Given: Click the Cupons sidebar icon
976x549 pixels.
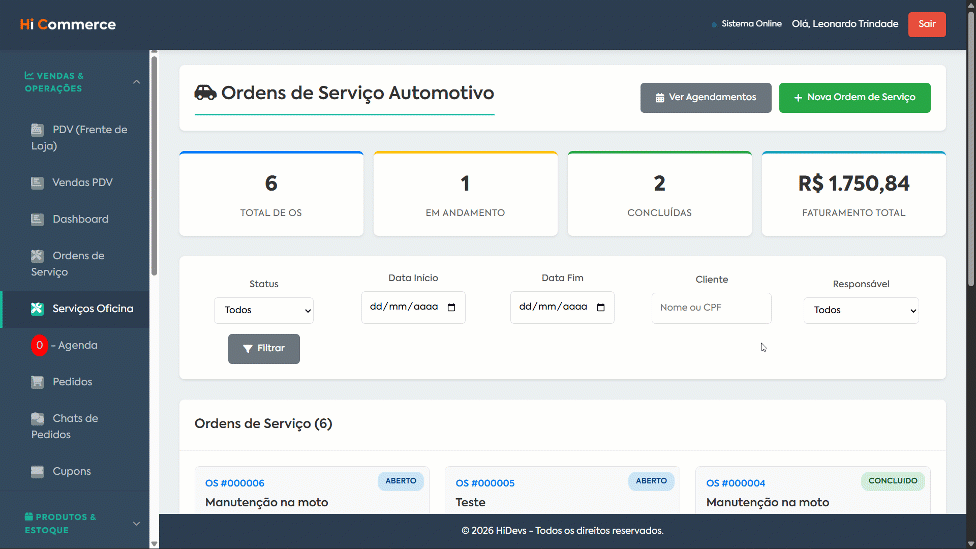Looking at the screenshot, I should (37, 471).
